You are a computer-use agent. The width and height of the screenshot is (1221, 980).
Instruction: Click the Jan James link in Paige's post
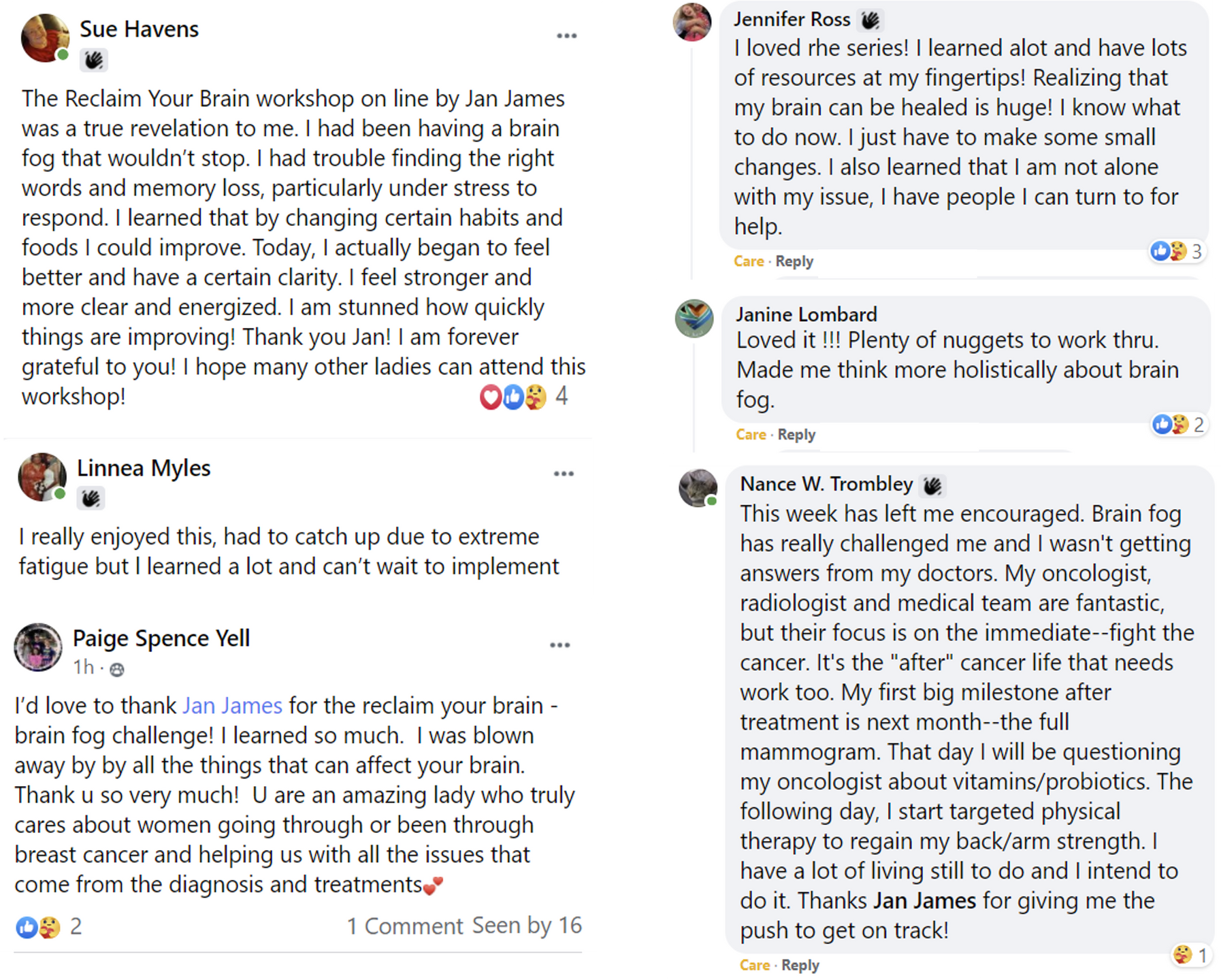(232, 706)
